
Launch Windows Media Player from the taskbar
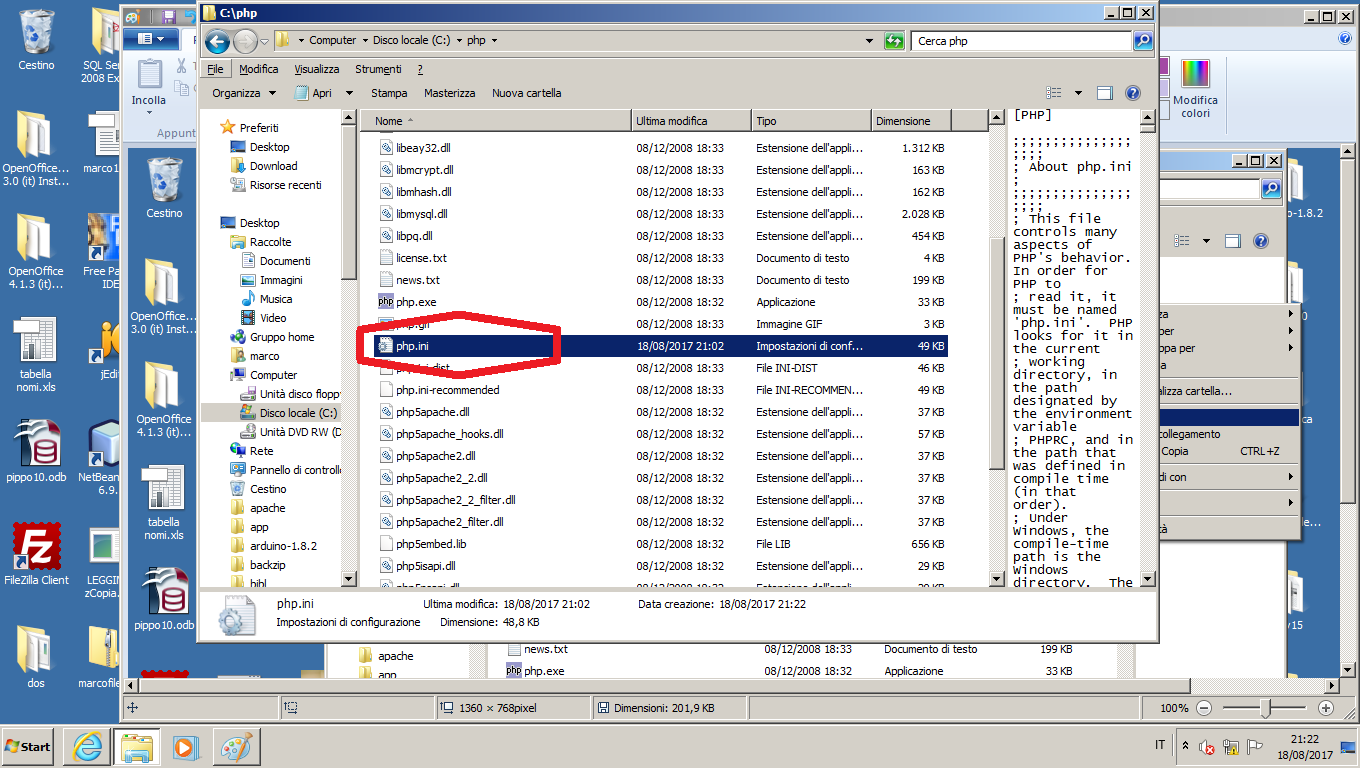click(185, 746)
